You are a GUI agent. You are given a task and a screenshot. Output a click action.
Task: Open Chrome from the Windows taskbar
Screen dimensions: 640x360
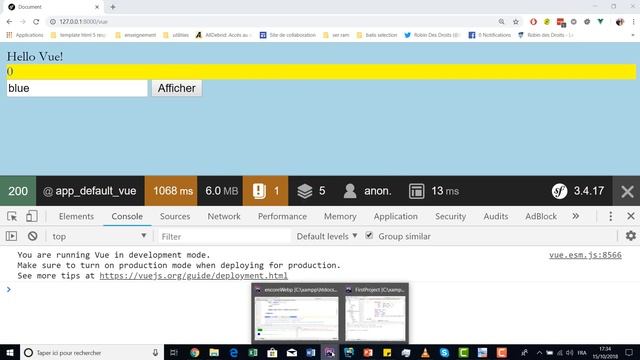tap(195, 353)
